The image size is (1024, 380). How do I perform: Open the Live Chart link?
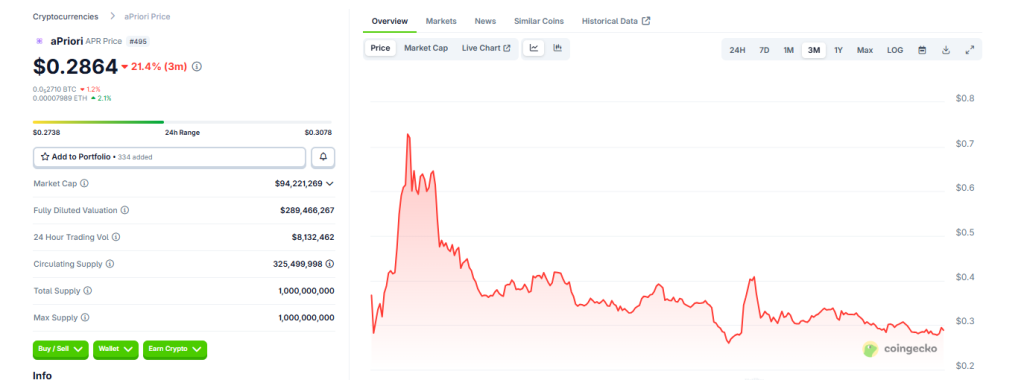click(486, 48)
